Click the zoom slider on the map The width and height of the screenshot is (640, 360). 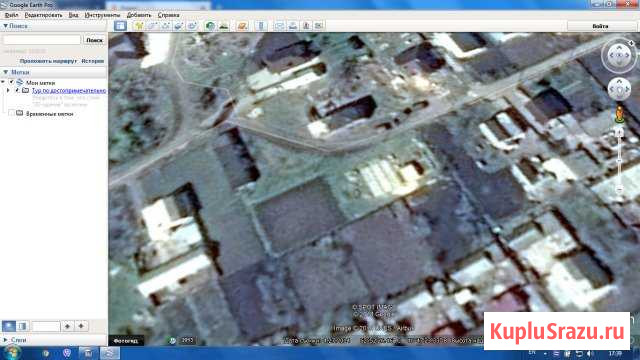(619, 161)
